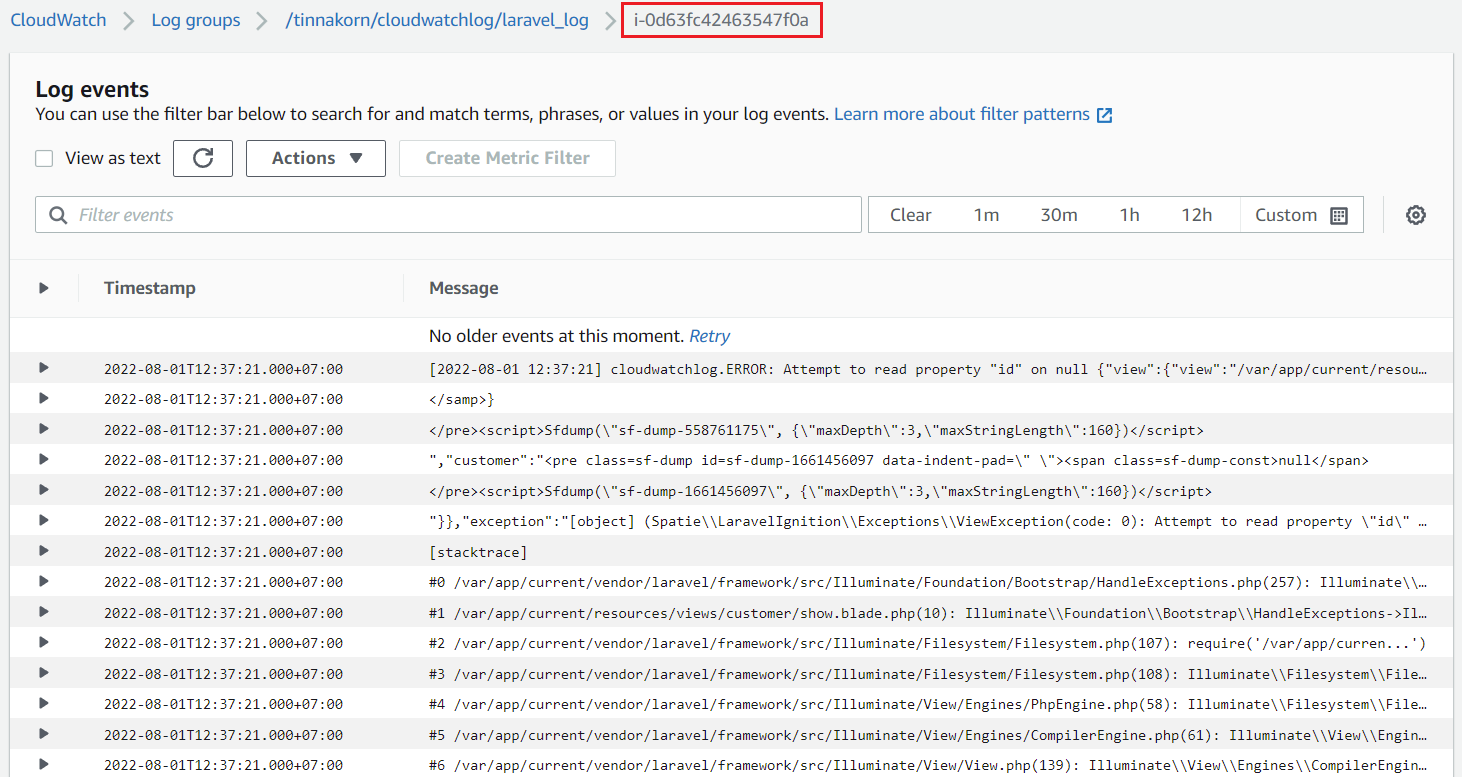This screenshot has height=777, width=1462.
Task: Expand the sf-dump-558761175 script log row
Action: click(x=44, y=429)
